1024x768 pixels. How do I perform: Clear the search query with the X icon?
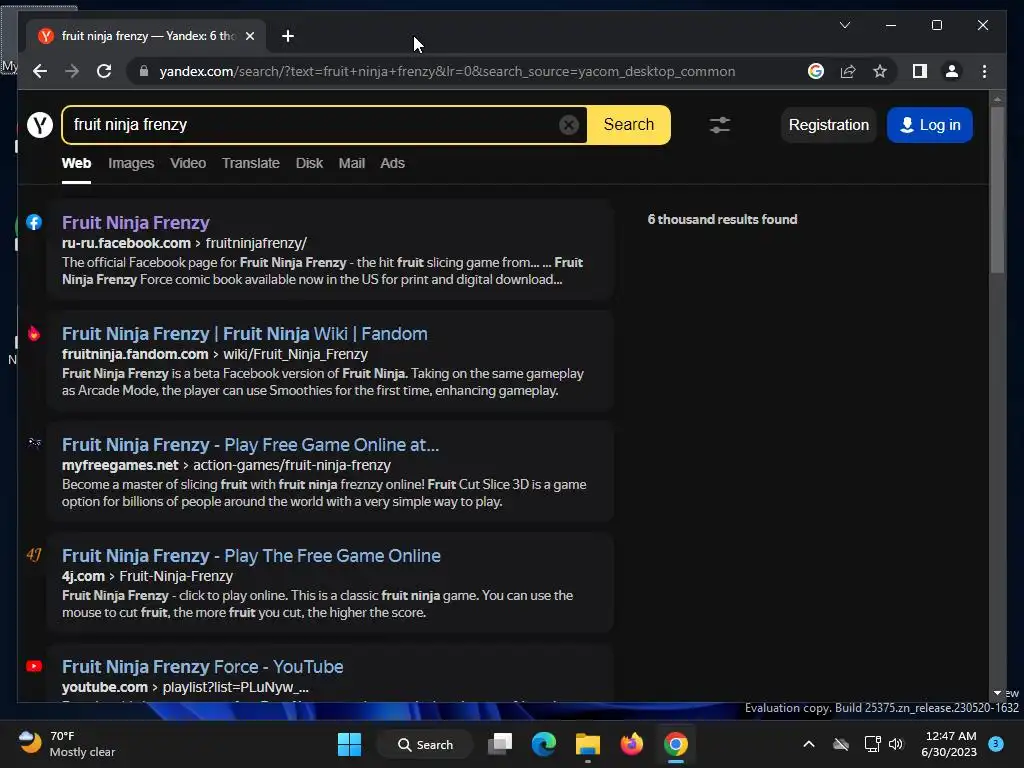pyautogui.click(x=569, y=125)
